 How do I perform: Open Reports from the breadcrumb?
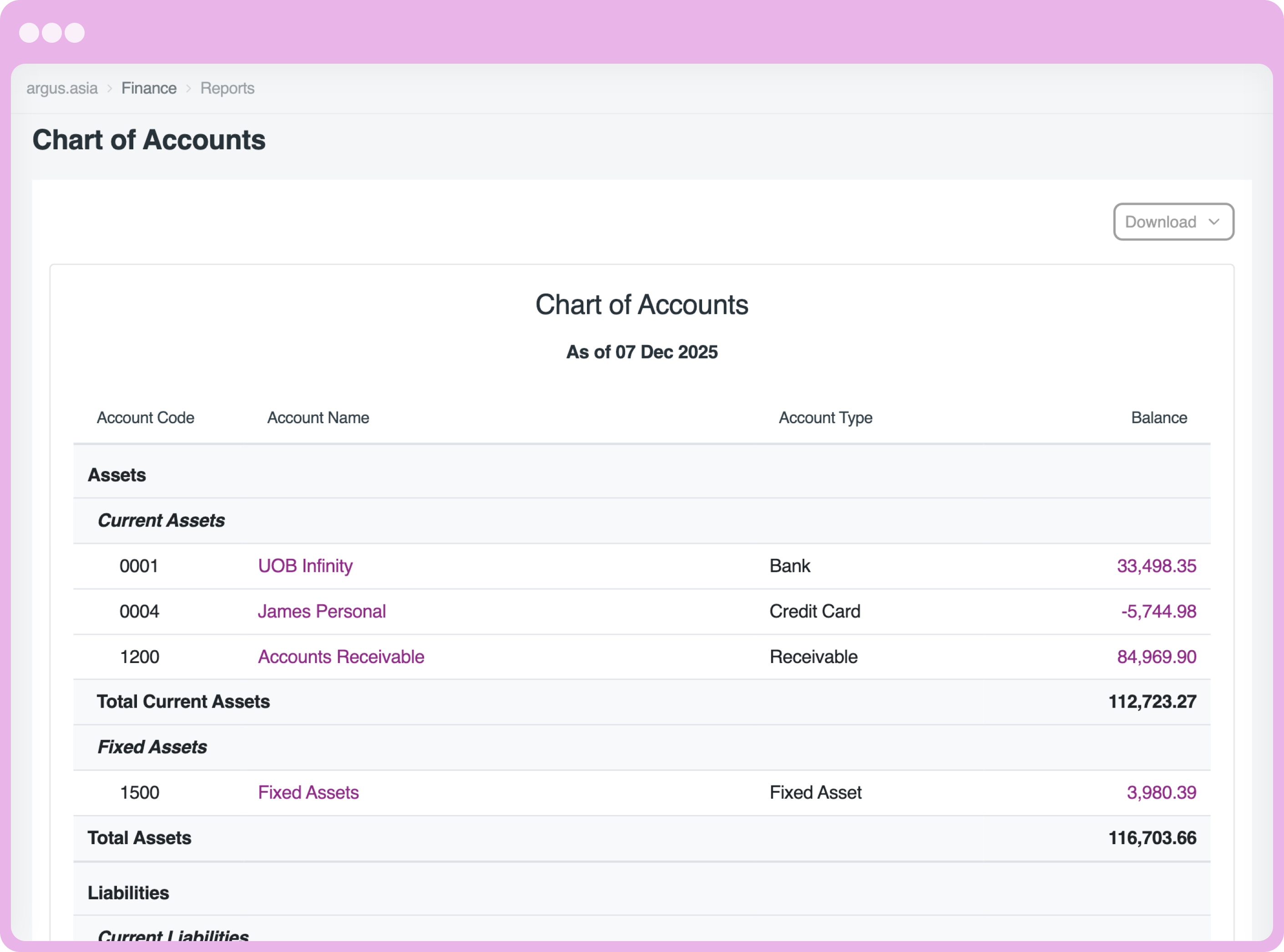pos(227,88)
